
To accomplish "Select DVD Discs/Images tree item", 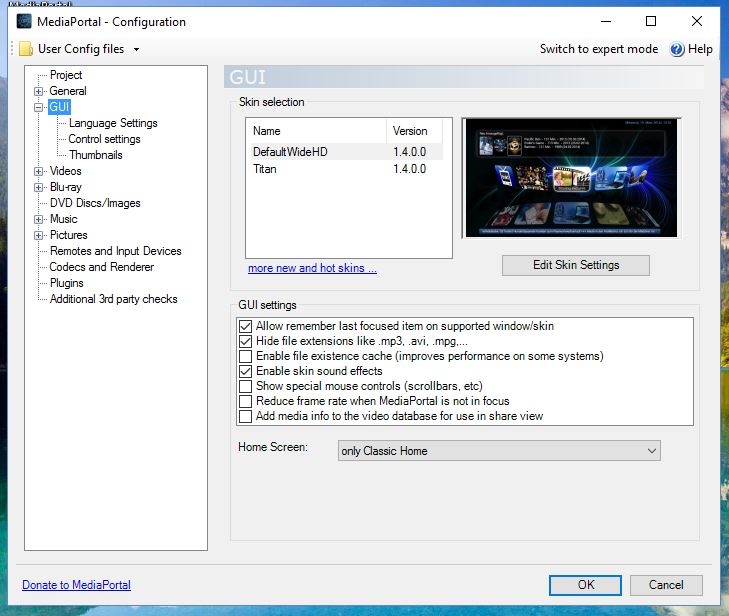I will (95, 203).
